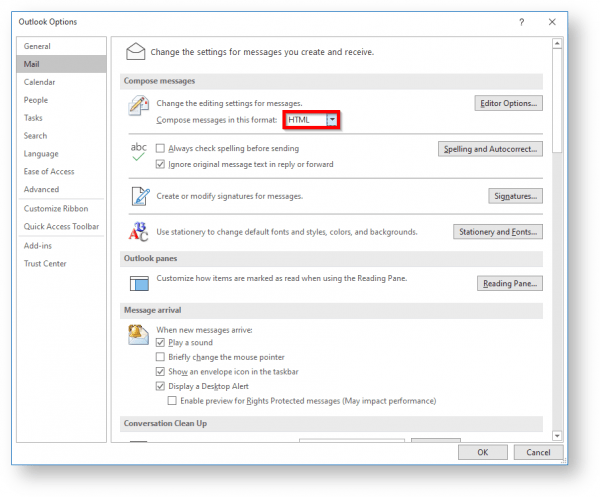Enable Always check spelling before sending
Image resolution: width=600 pixels, height=497 pixels.
pos(160,148)
